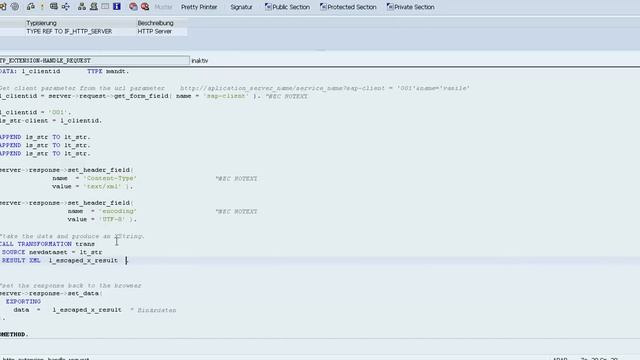640x360 pixels.
Task: Open the Private Section label
Action: (414, 7)
